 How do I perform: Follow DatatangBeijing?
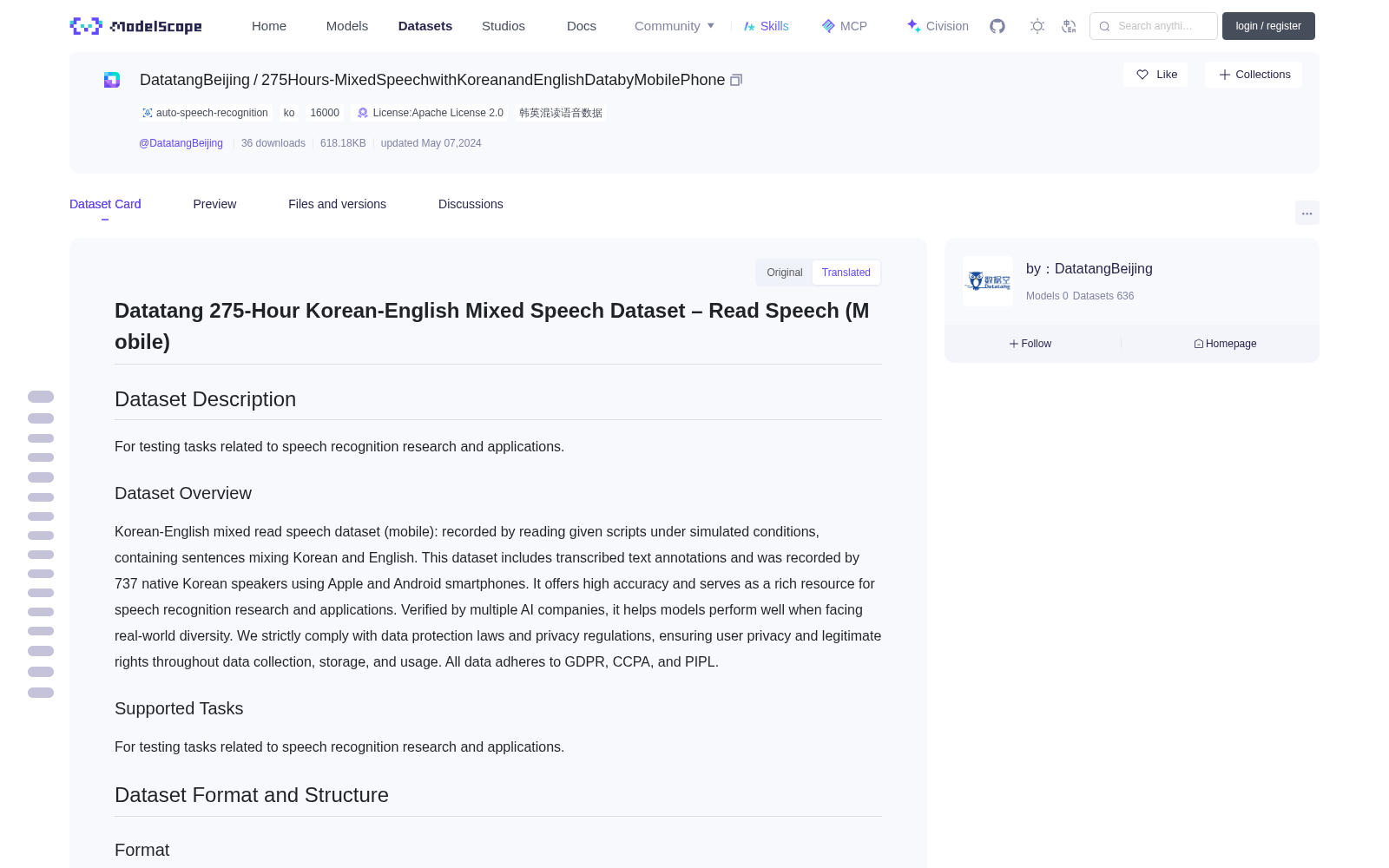point(1030,344)
